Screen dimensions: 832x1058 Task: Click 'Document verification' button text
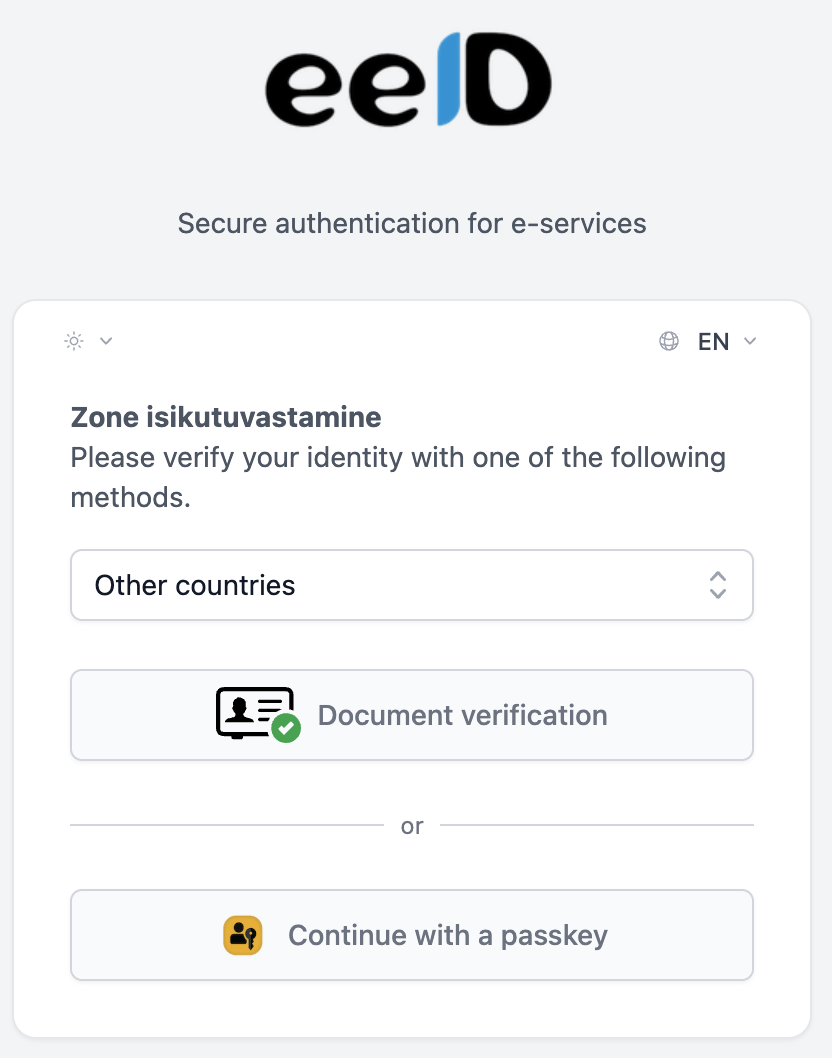pyautogui.click(x=462, y=716)
